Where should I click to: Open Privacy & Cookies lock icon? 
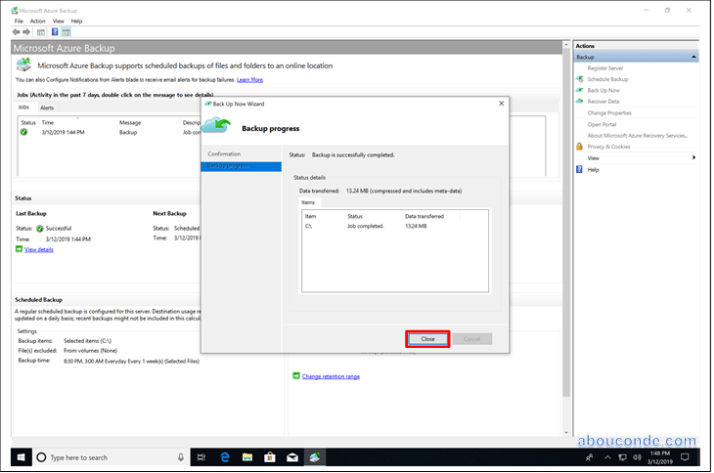coord(579,146)
